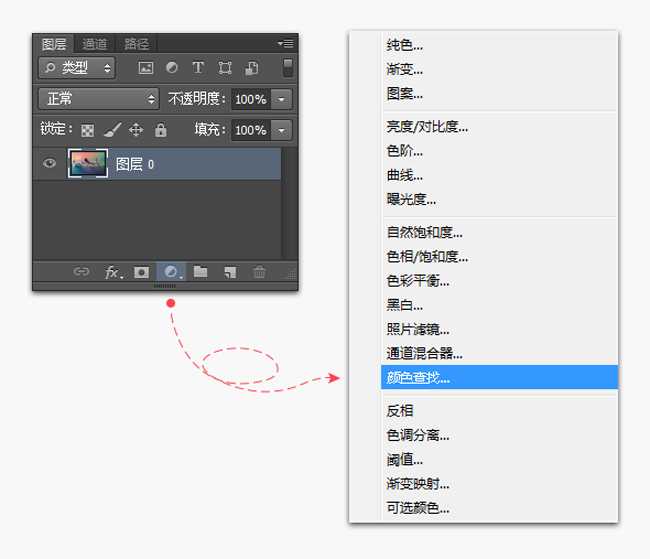Screen dimensions: 650x559
Task: Click the create new group folder icon
Action: coord(200,272)
